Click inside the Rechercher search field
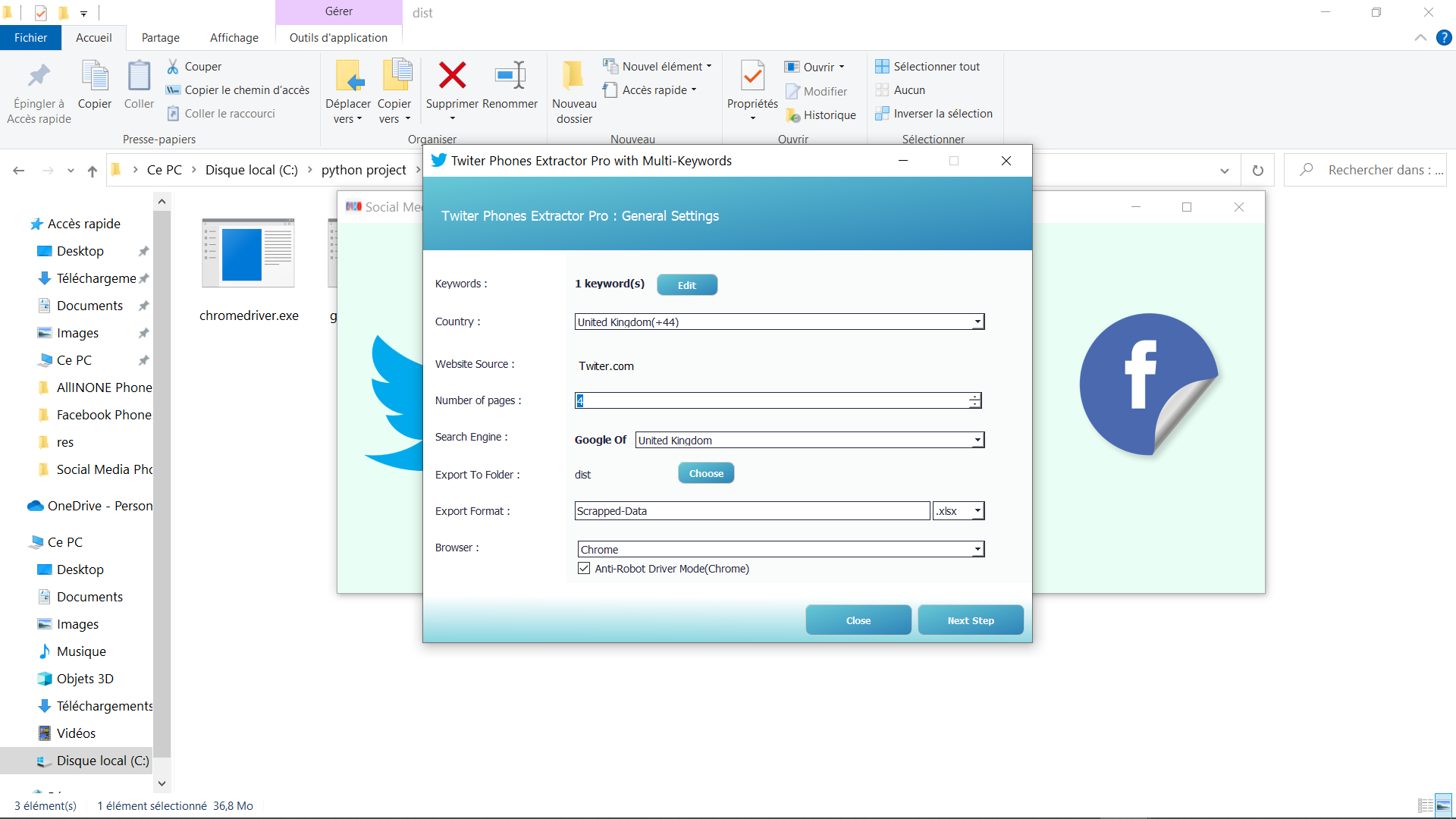The image size is (1456, 819). click(1365, 169)
